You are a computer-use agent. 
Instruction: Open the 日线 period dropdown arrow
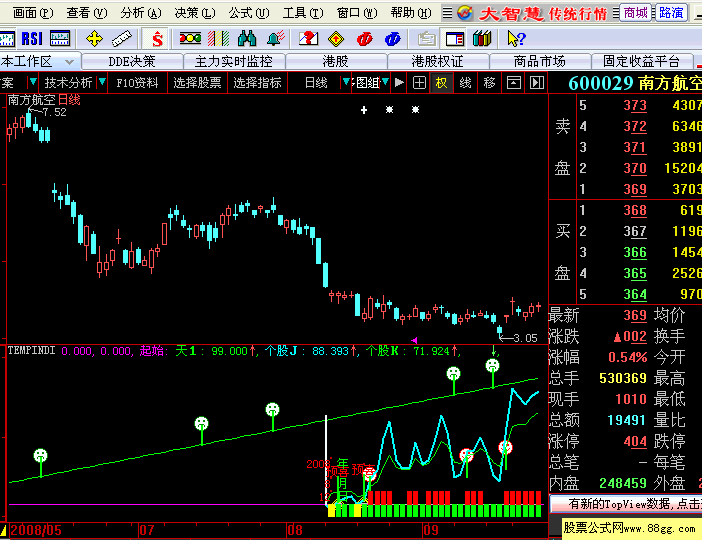[346, 82]
